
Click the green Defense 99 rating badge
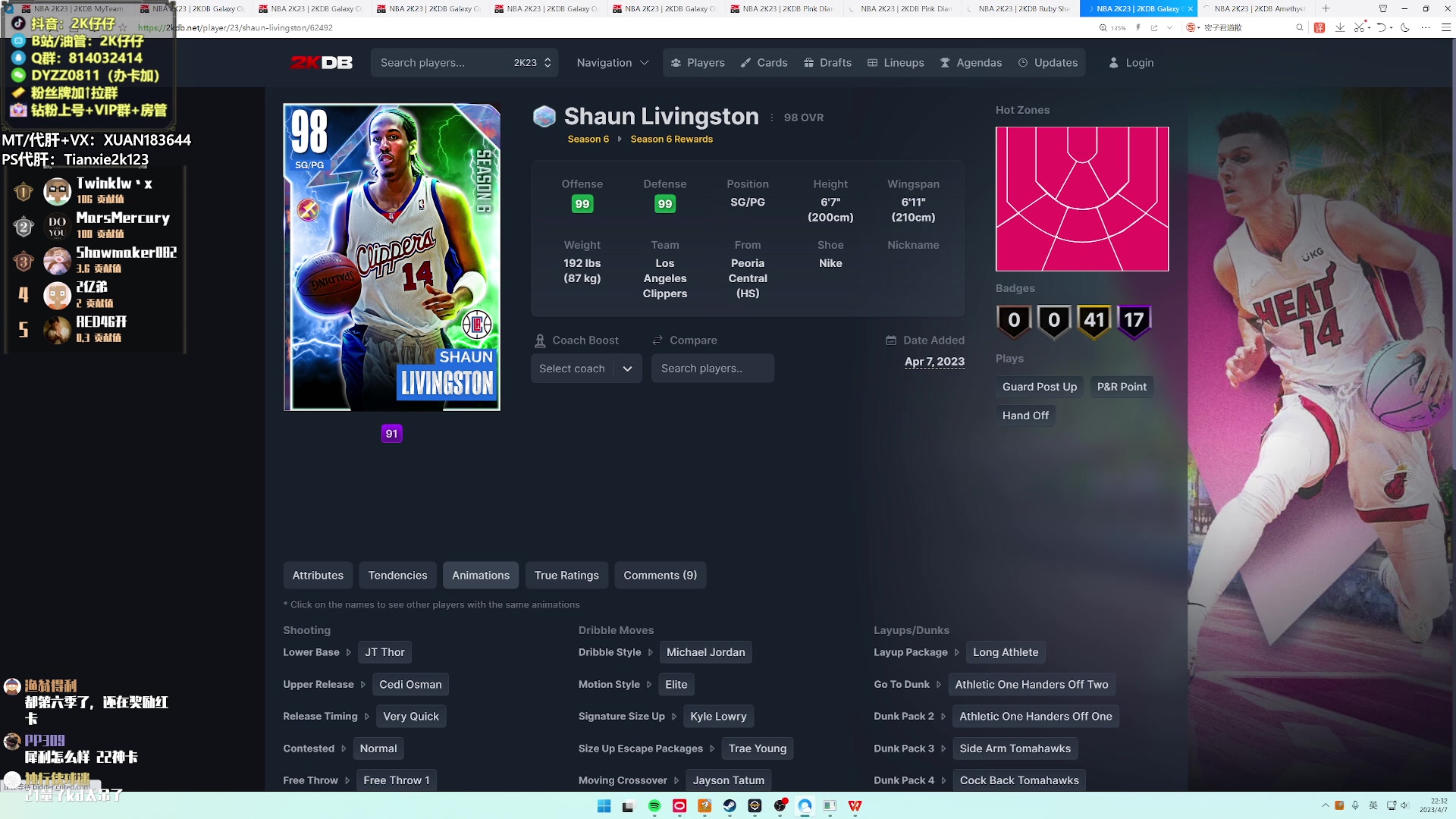[665, 204]
